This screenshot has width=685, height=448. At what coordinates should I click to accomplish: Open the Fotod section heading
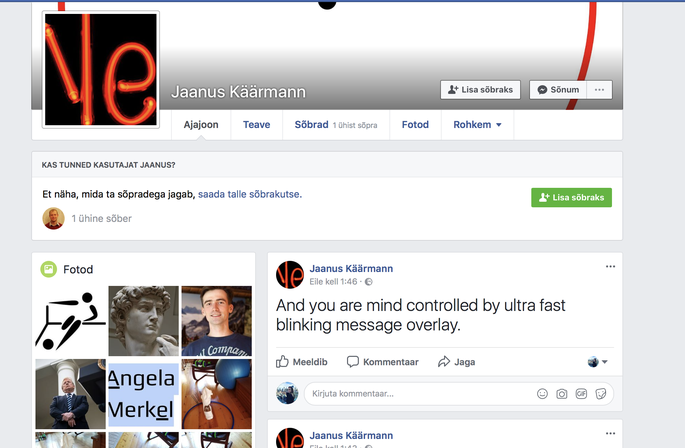pos(78,269)
